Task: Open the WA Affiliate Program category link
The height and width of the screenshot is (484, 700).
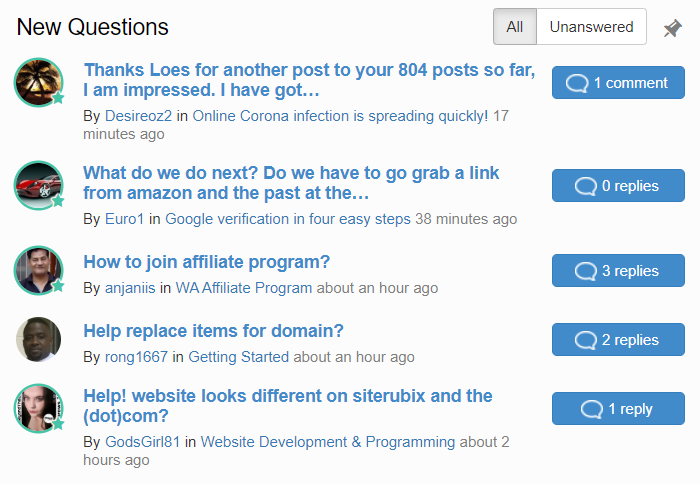Action: pos(244,288)
